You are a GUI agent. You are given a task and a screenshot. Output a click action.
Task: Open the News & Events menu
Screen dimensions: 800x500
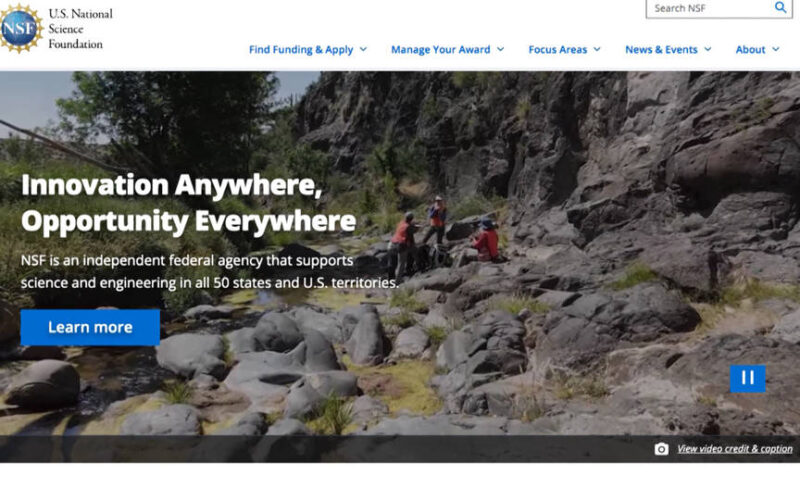[661, 49]
